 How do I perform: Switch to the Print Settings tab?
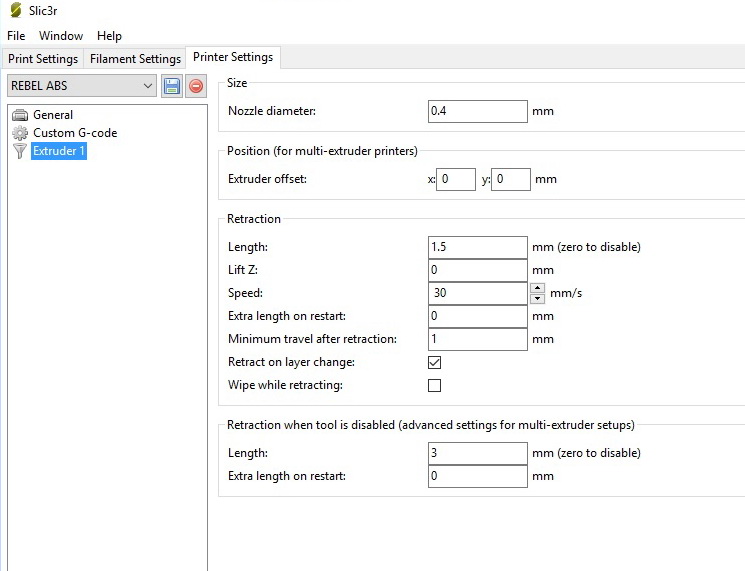[43, 59]
